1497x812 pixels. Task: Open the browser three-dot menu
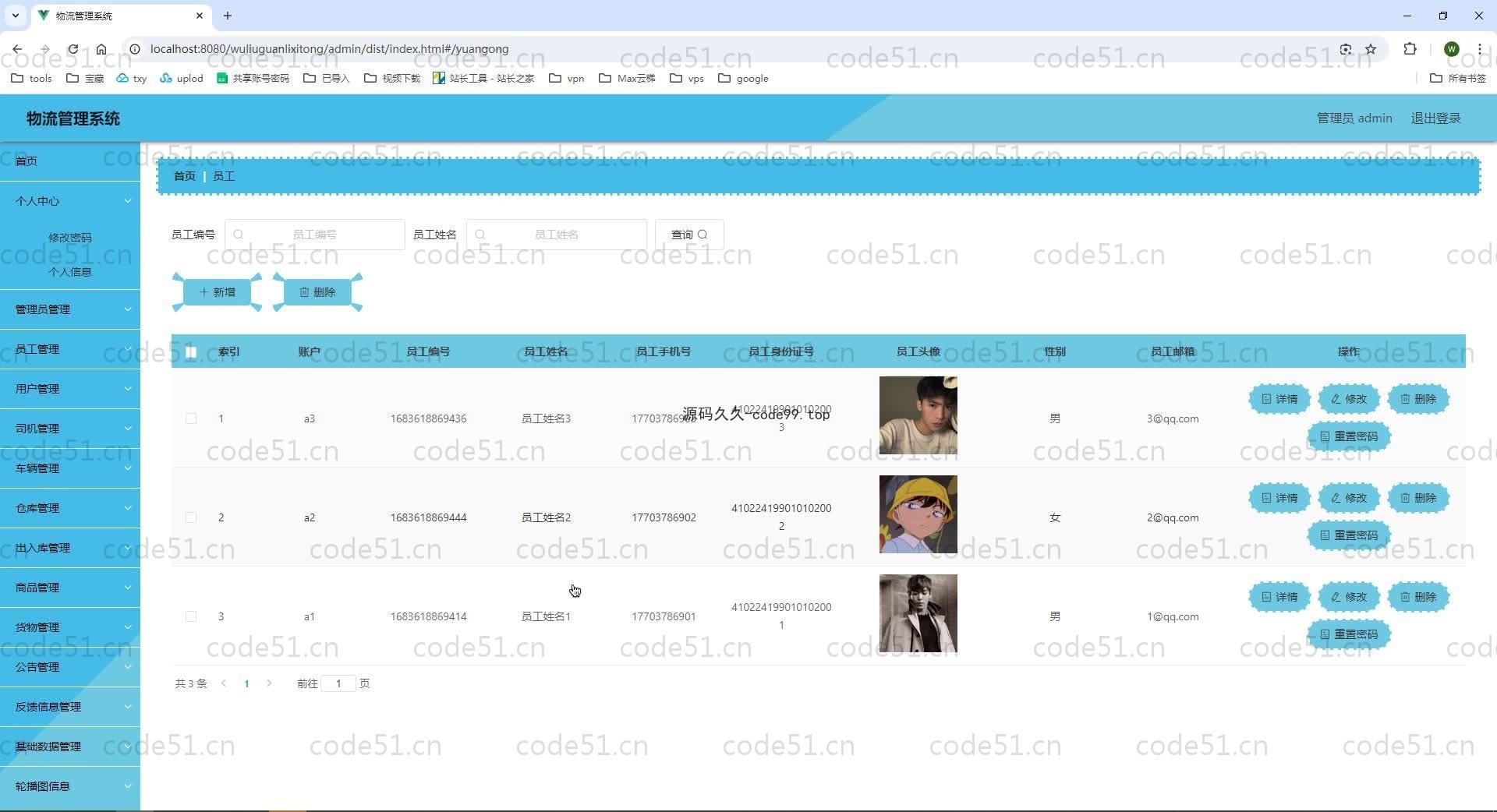pyautogui.click(x=1479, y=49)
